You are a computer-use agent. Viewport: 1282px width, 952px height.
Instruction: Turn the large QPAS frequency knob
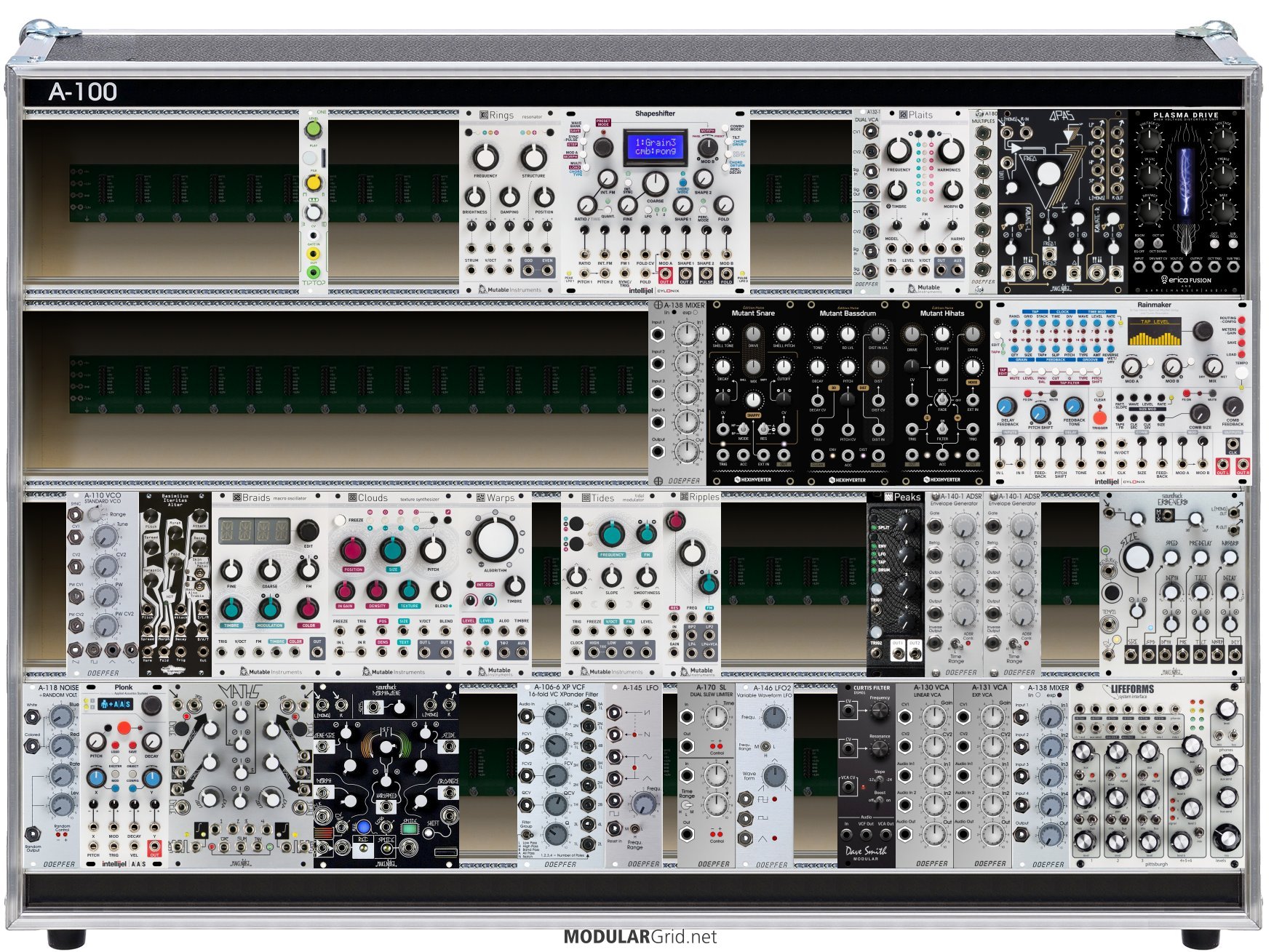tap(1048, 174)
